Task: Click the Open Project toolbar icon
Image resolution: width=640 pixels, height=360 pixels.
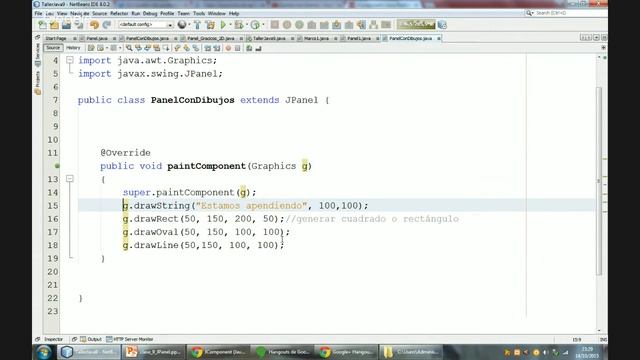Action: tap(66, 25)
